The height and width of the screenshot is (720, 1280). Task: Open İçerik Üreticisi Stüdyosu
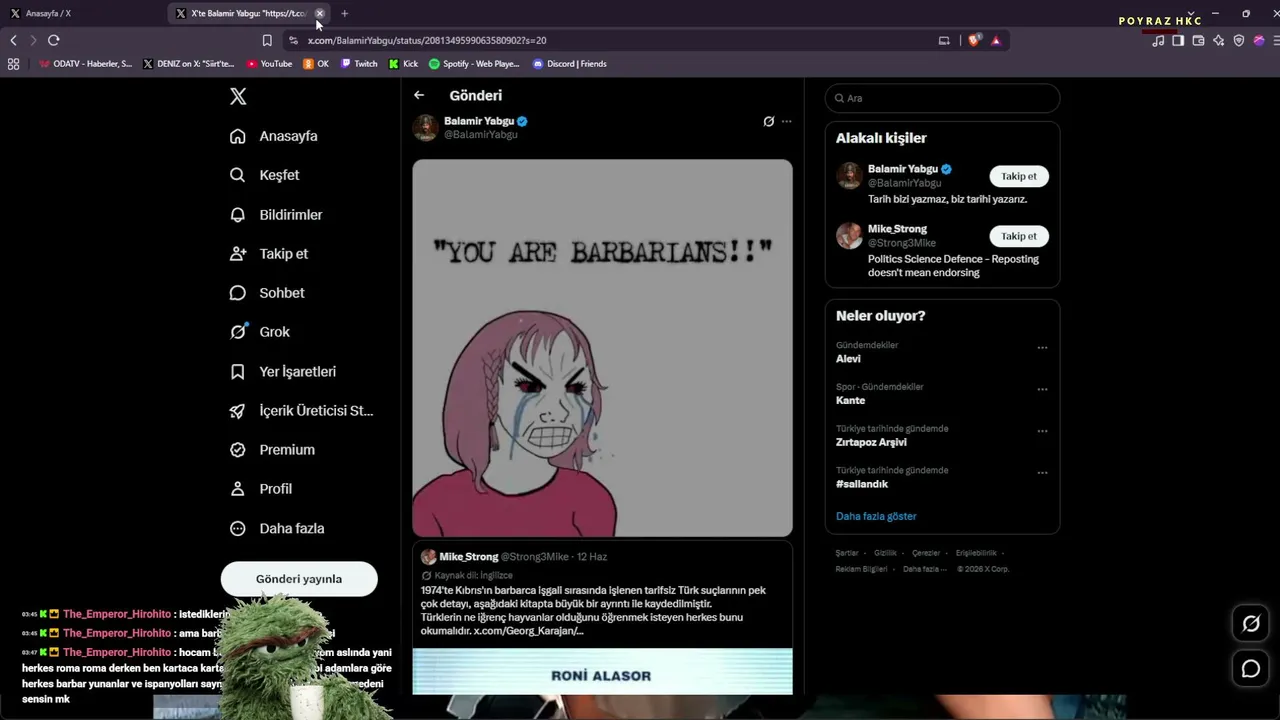(x=301, y=411)
